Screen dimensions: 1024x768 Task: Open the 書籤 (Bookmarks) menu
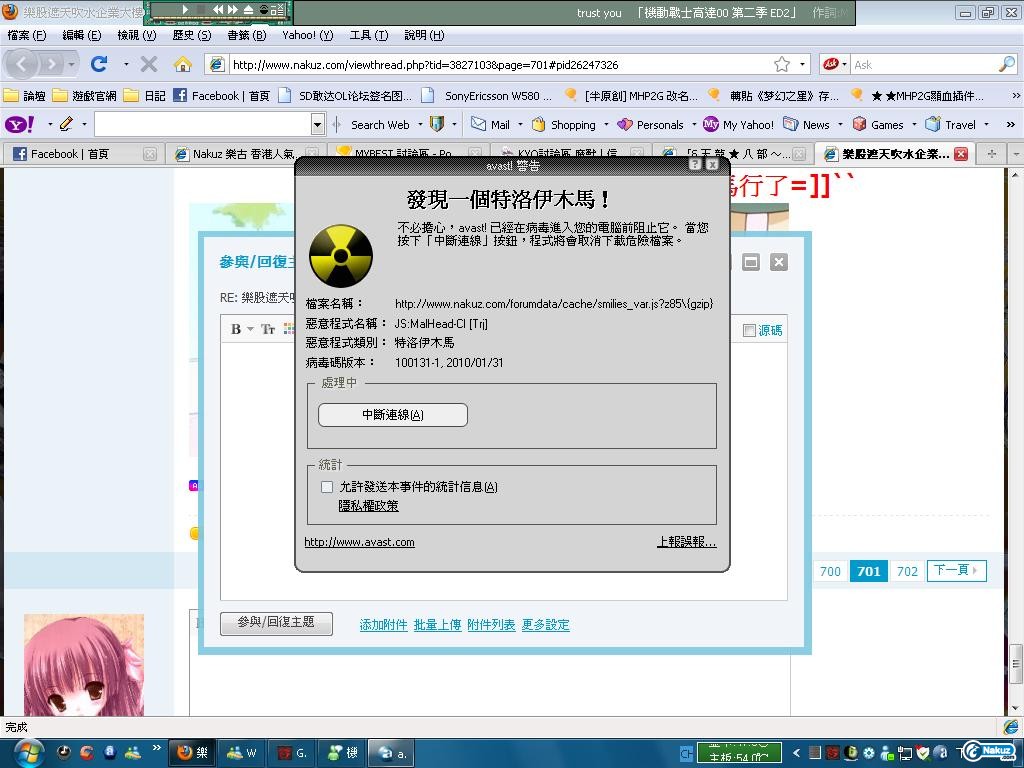[246, 35]
